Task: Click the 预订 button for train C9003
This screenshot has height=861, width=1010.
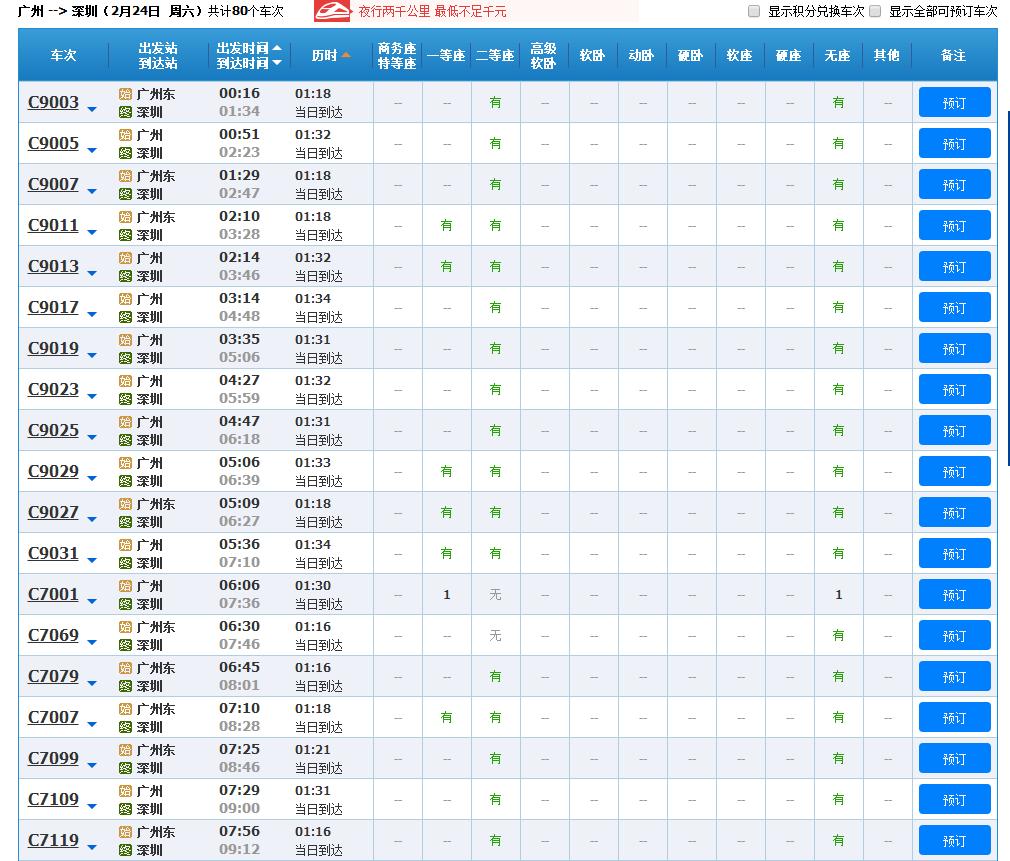Action: click(x=953, y=102)
